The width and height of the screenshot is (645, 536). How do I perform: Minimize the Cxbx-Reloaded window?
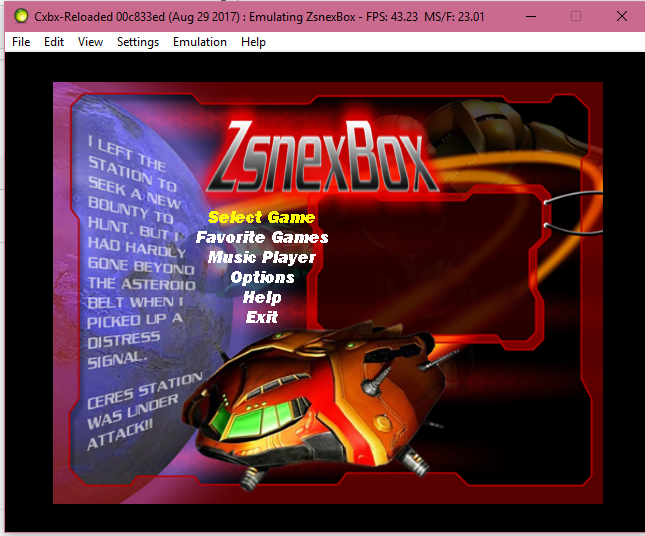(x=531, y=16)
